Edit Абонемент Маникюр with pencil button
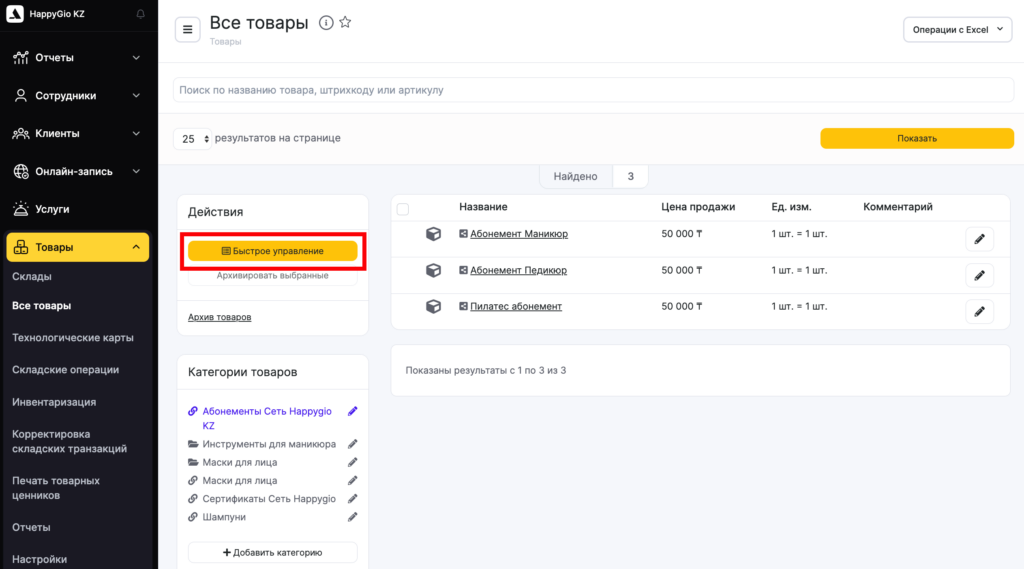This screenshot has width=1024, height=569. click(979, 239)
